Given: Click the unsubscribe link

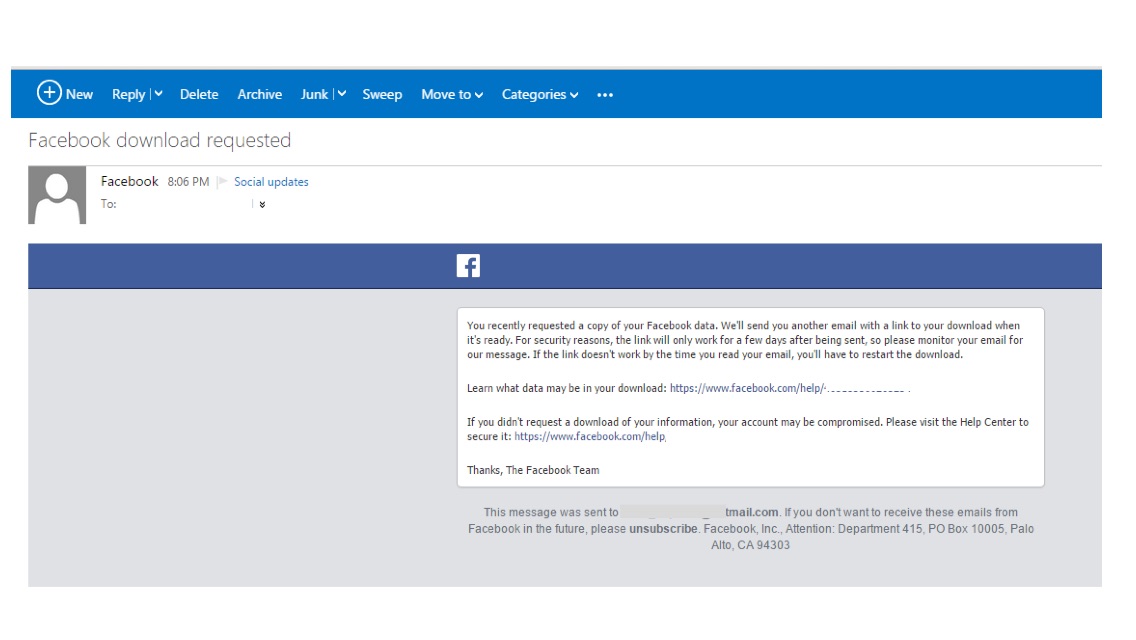Looking at the screenshot, I should coord(663,529).
